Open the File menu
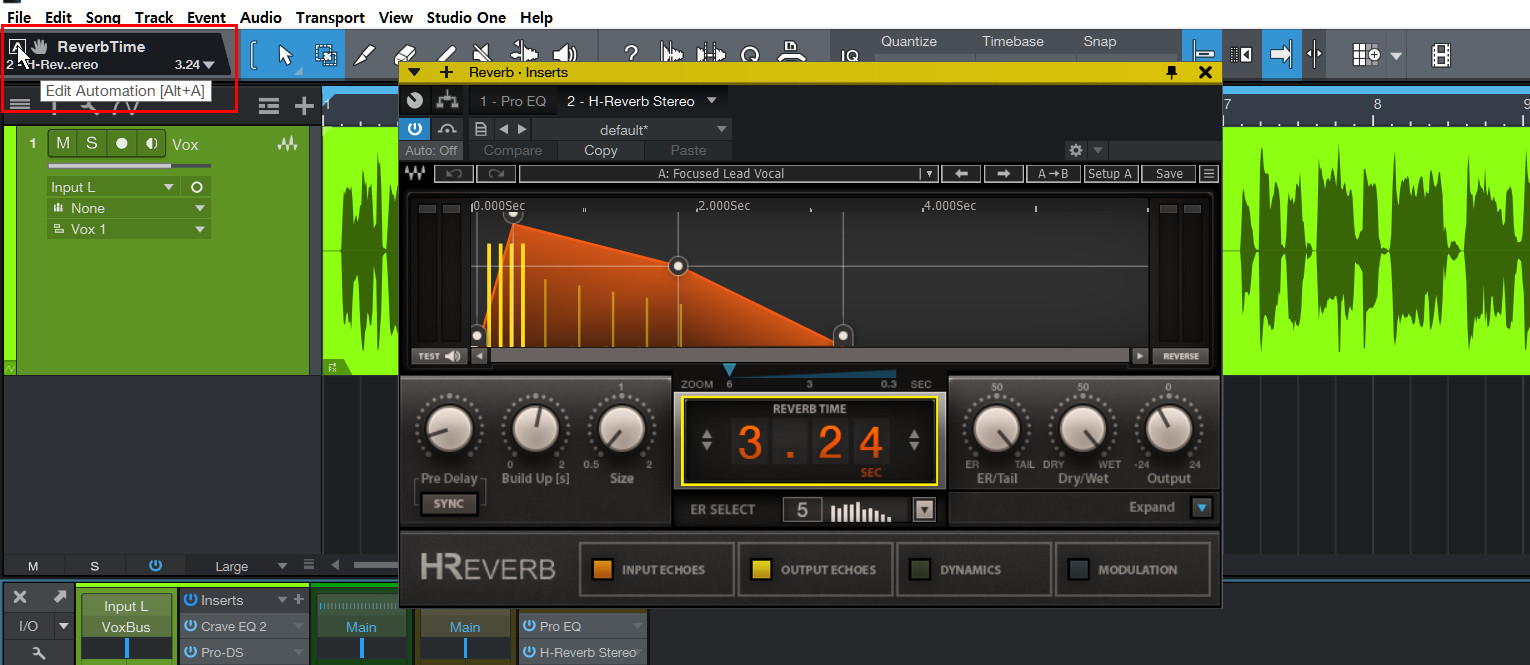 pos(18,18)
